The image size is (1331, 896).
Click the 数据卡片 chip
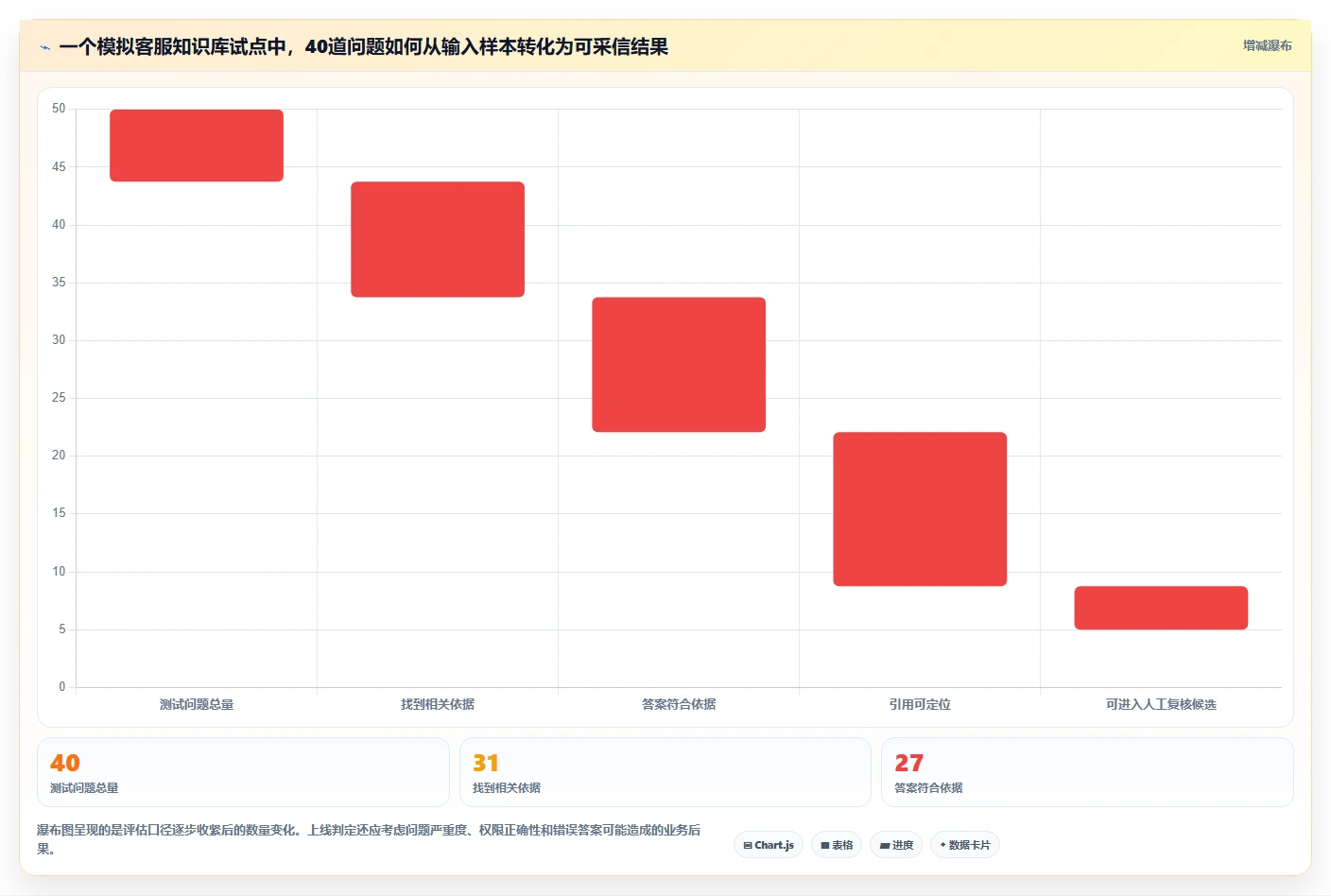[965, 845]
